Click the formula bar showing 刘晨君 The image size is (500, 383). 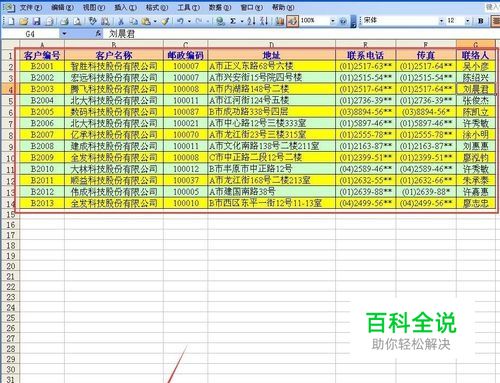tap(300, 34)
